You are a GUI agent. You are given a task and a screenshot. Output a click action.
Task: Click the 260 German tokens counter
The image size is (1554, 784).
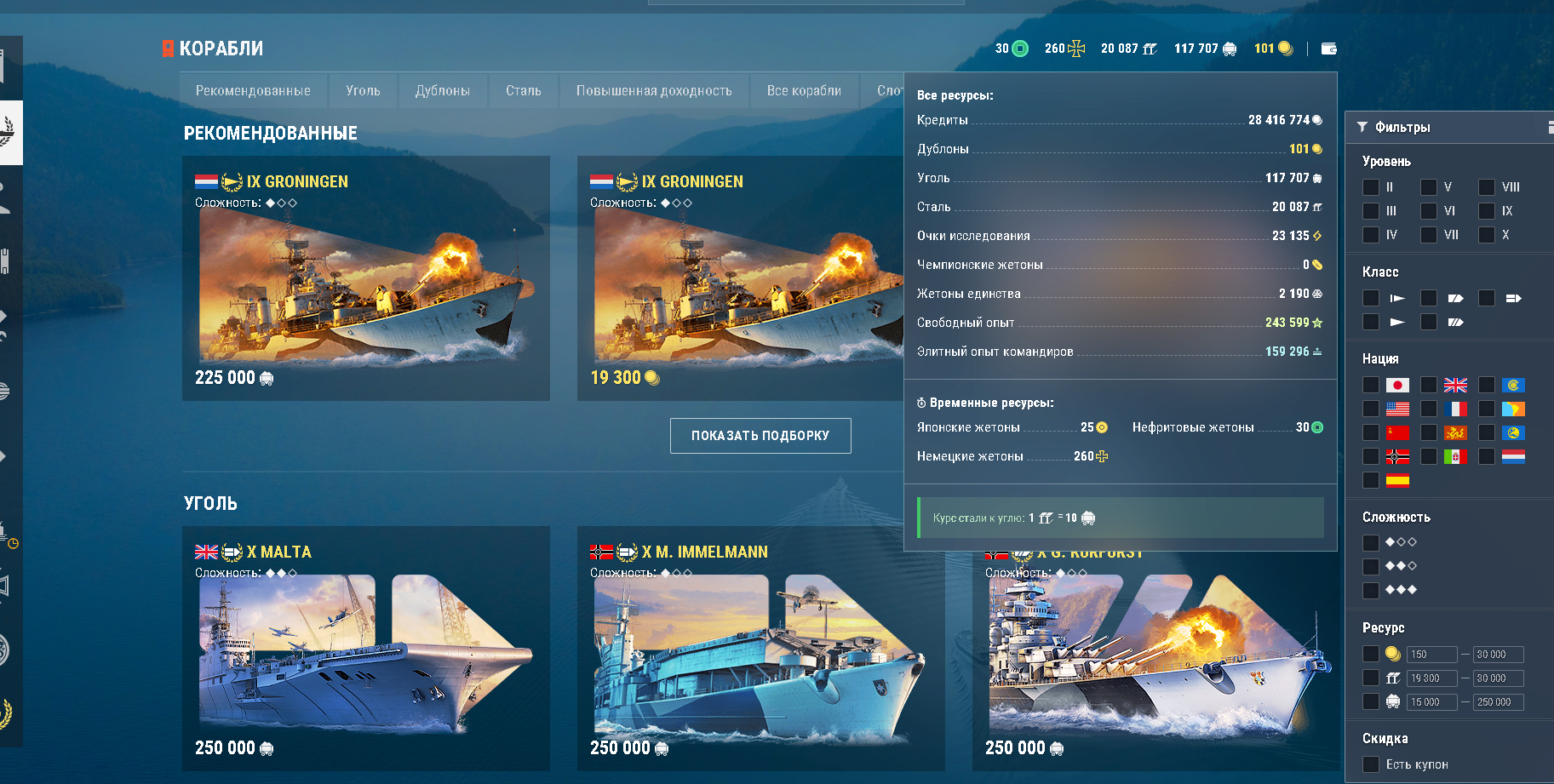coord(1064,49)
